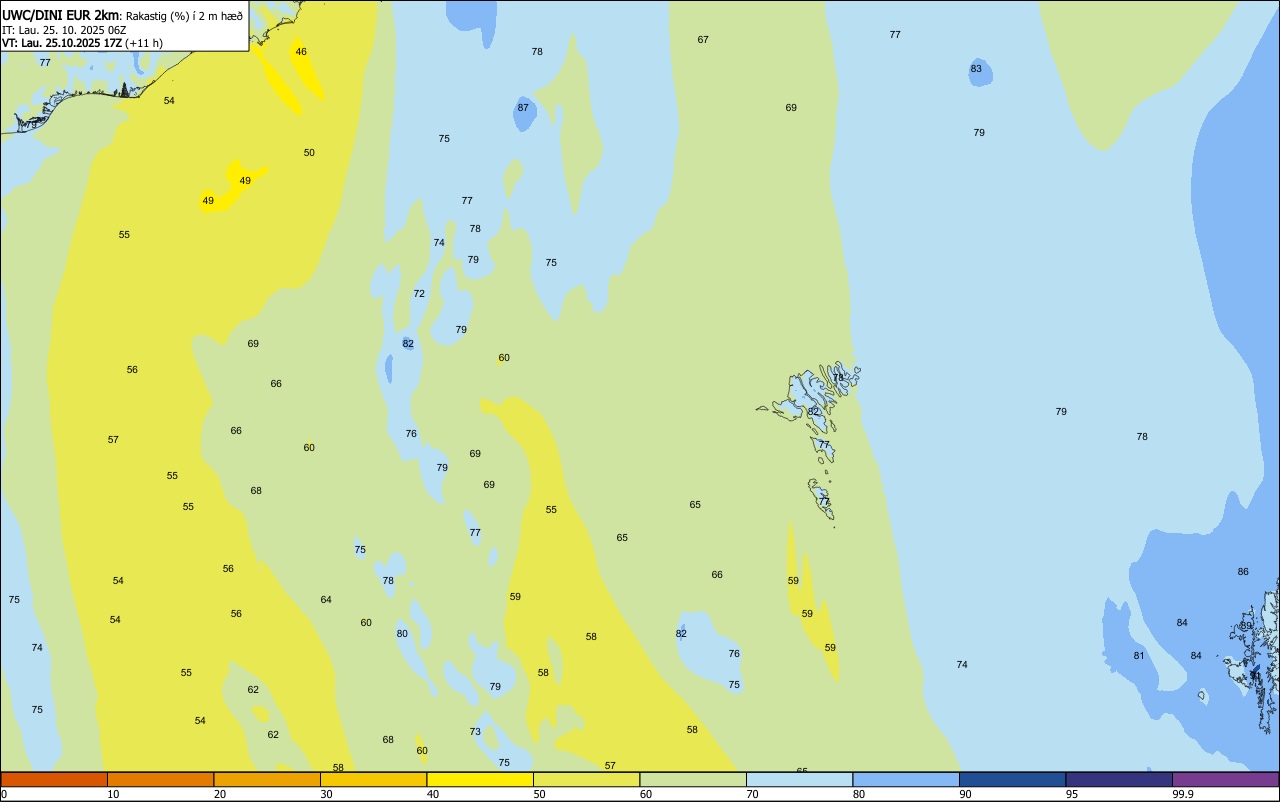
Task: Click the 72 value on the map
Action: [x=419, y=293]
